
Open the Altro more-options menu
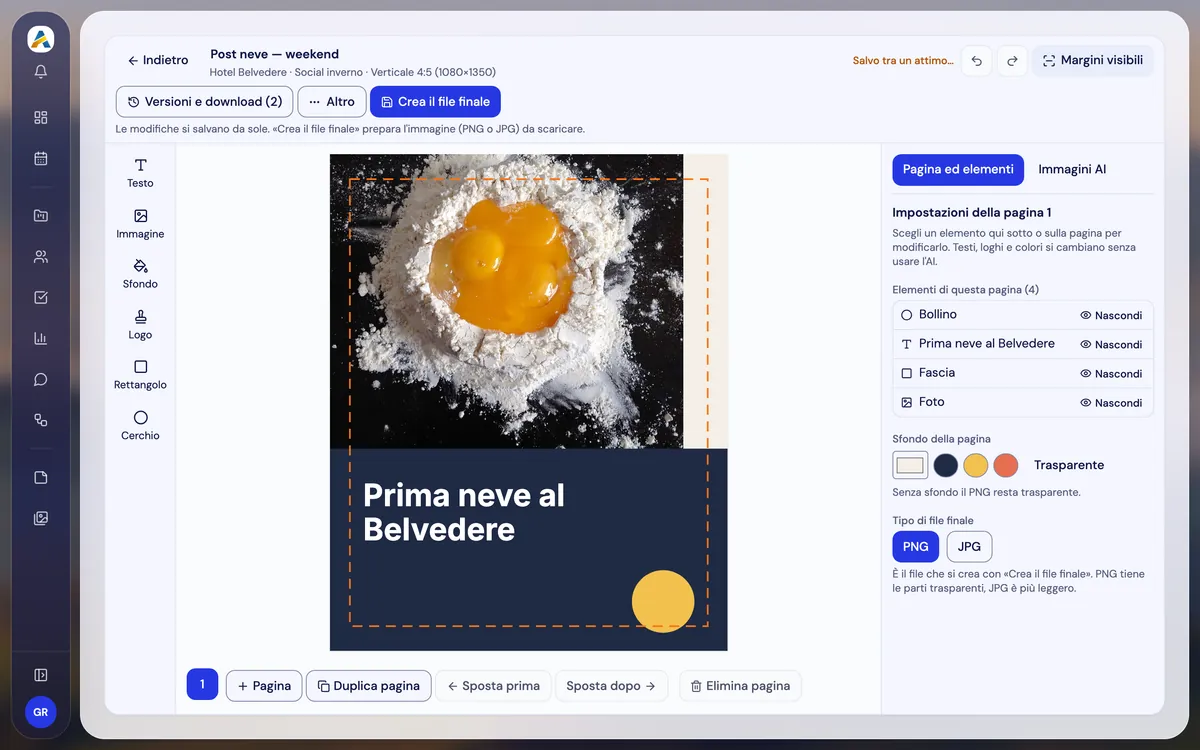[332, 102]
